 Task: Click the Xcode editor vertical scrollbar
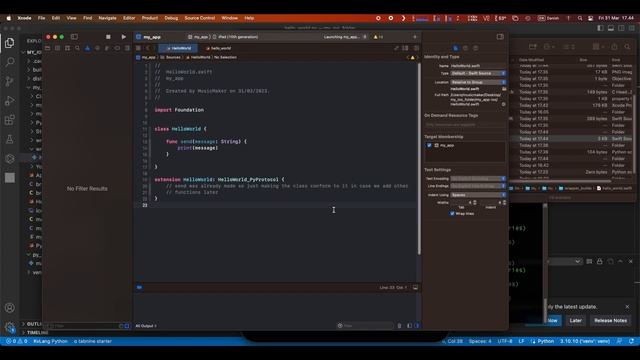[419, 159]
